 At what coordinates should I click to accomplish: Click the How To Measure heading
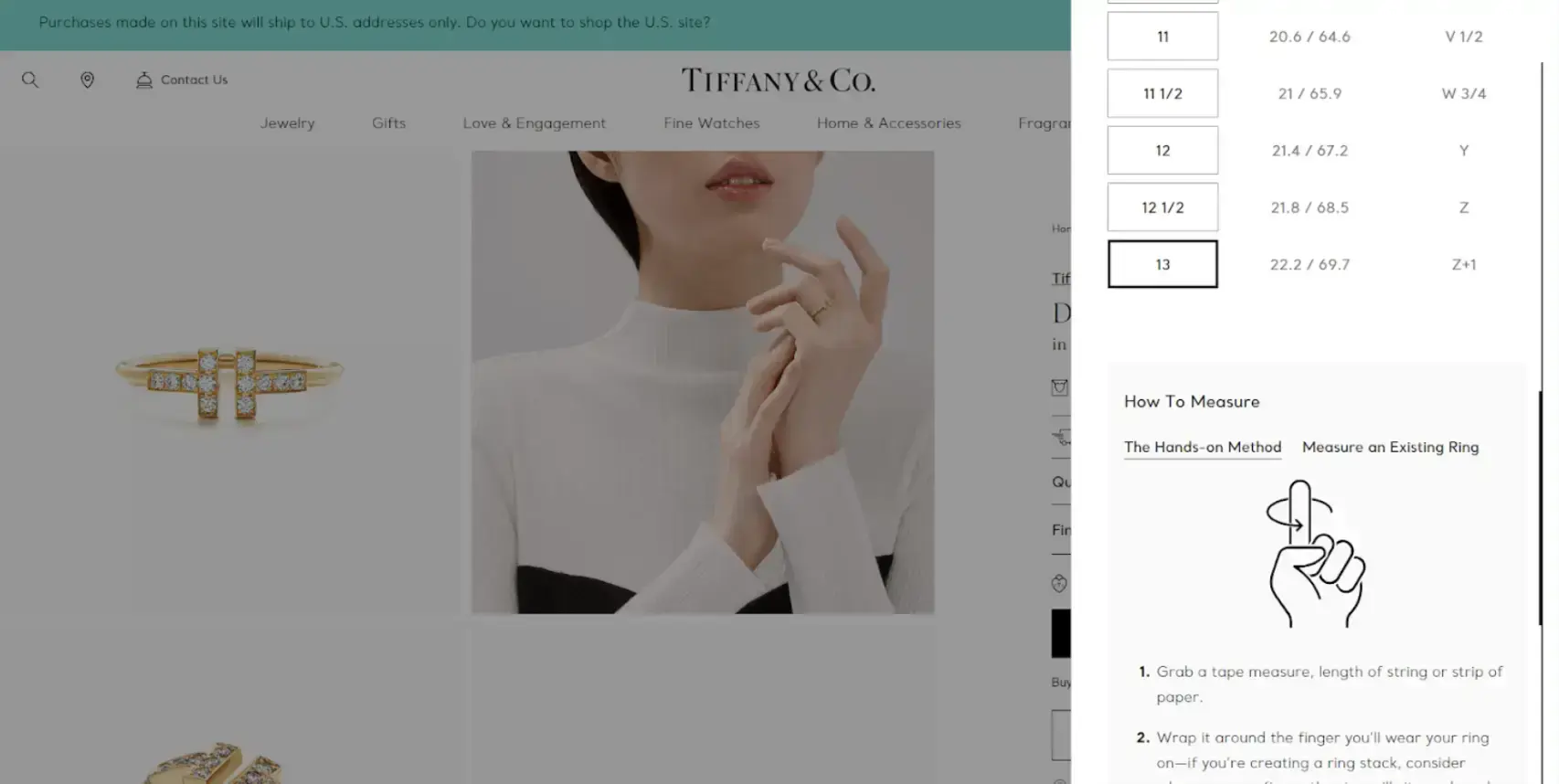point(1192,401)
